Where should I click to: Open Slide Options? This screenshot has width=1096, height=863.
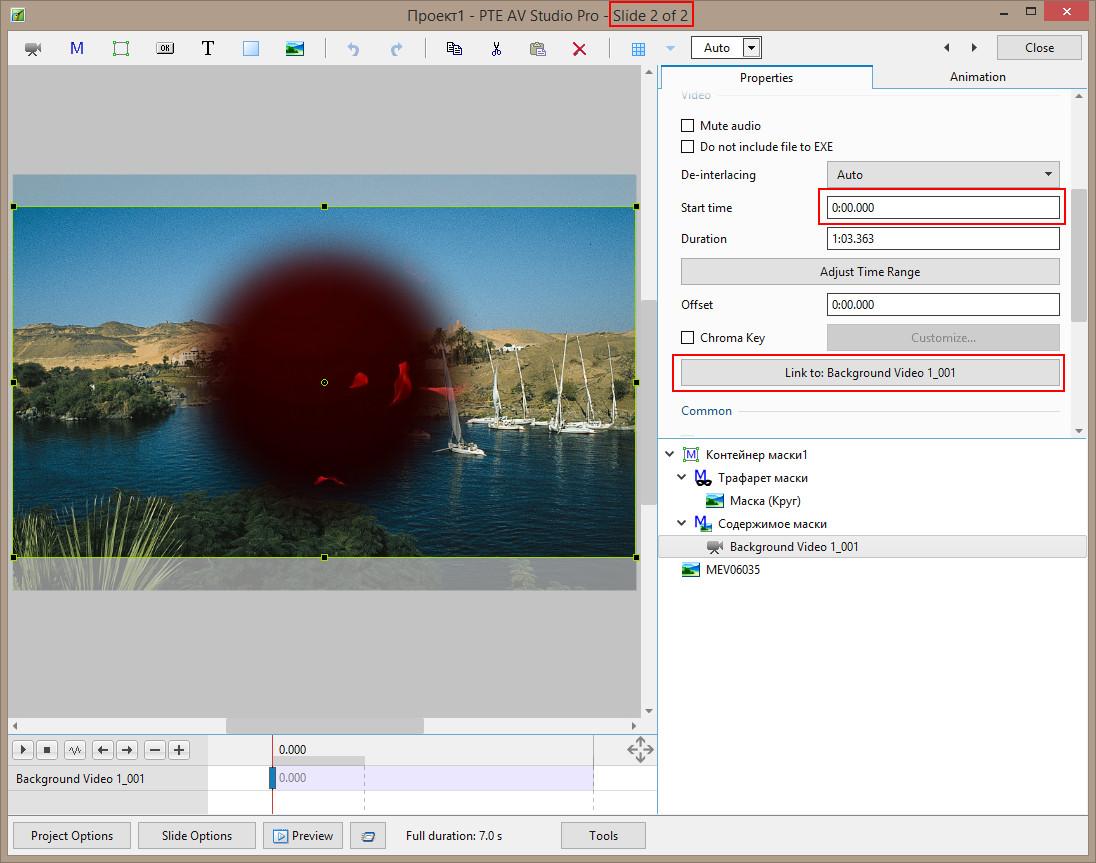click(x=196, y=836)
